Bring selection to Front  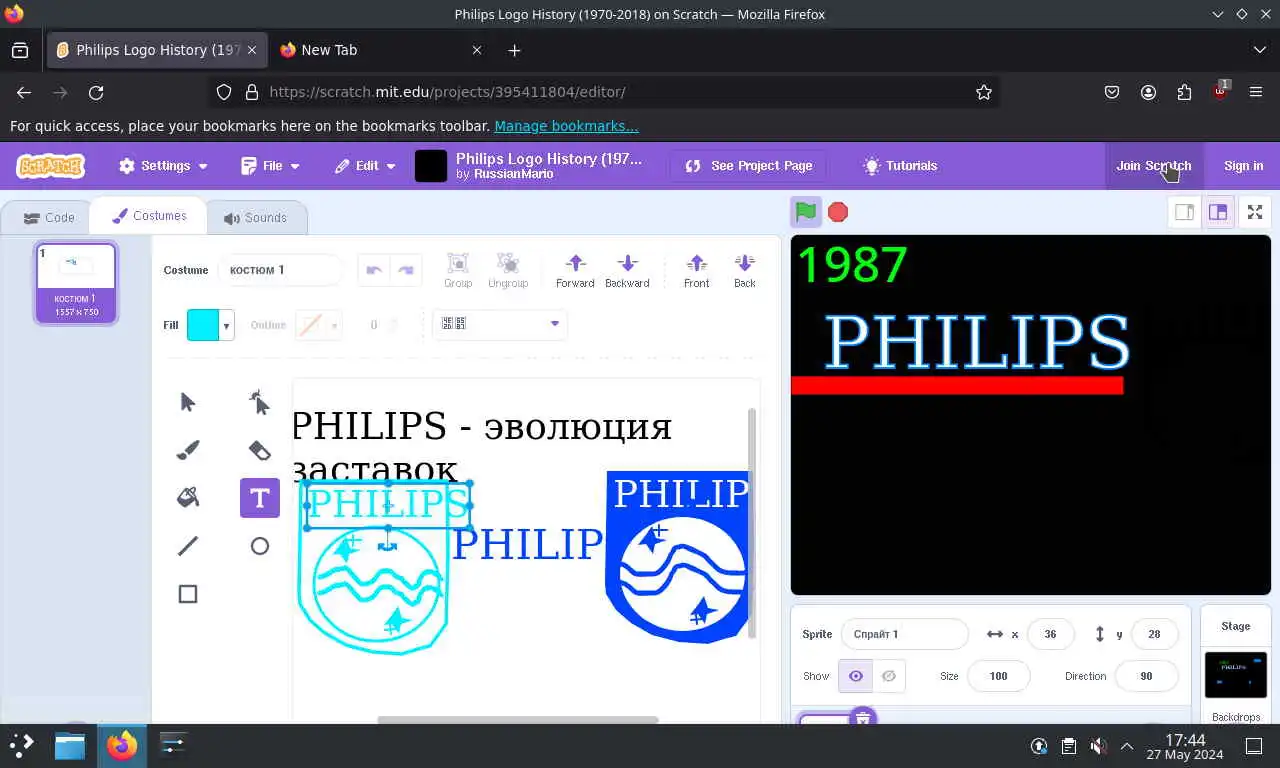(x=697, y=270)
